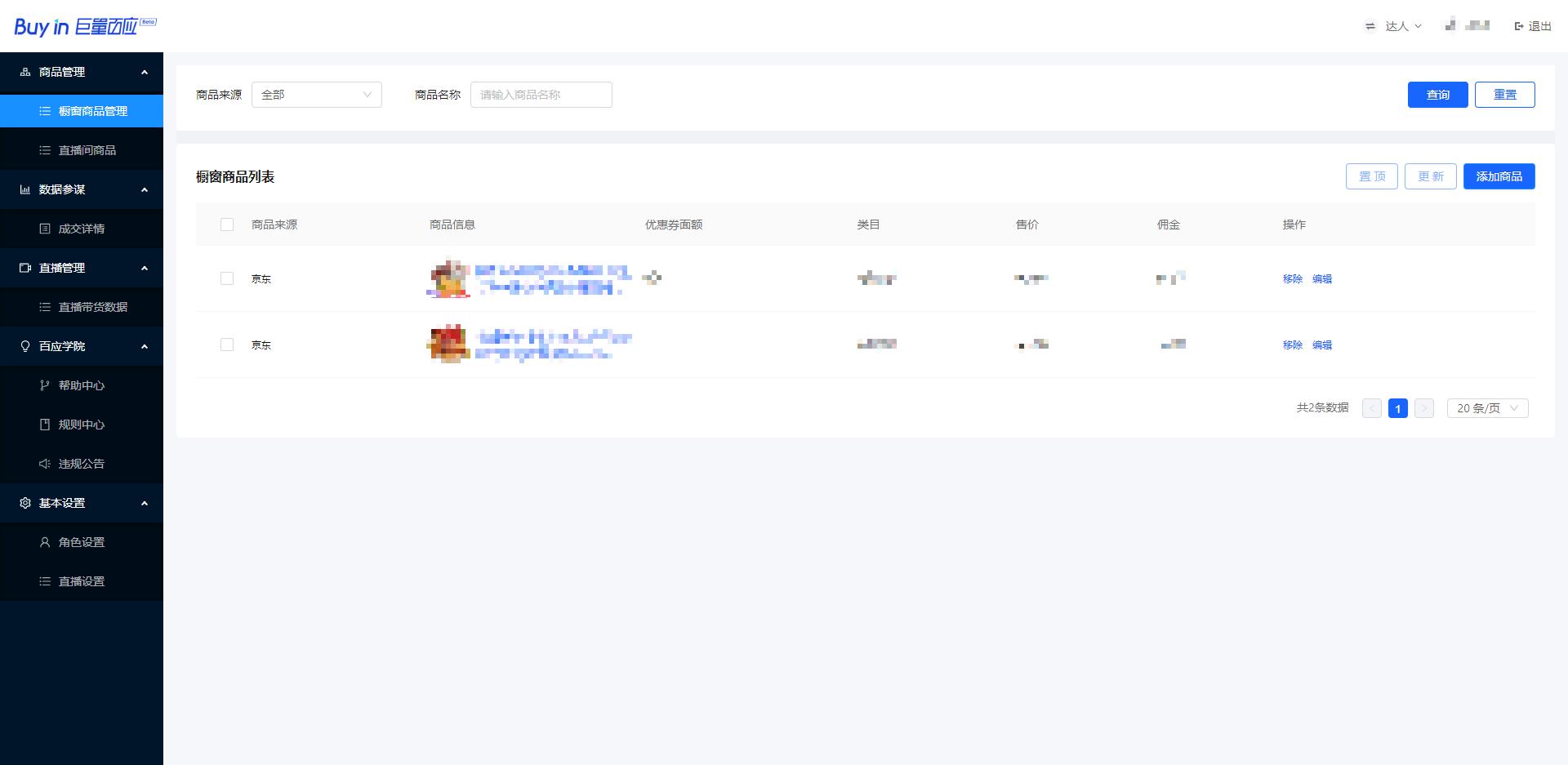Image resolution: width=1568 pixels, height=765 pixels.
Task: Click 移除 for the first product
Action: tap(1292, 278)
